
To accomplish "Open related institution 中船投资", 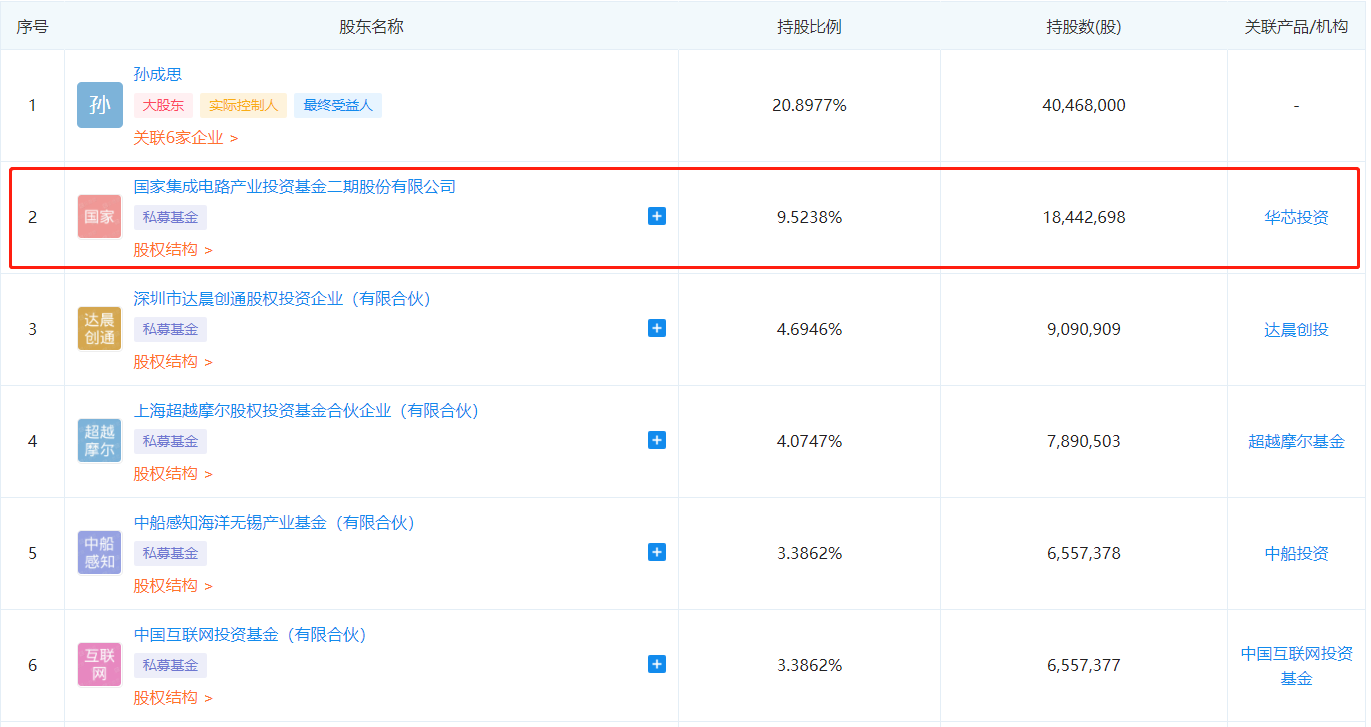I will (x=1296, y=553).
